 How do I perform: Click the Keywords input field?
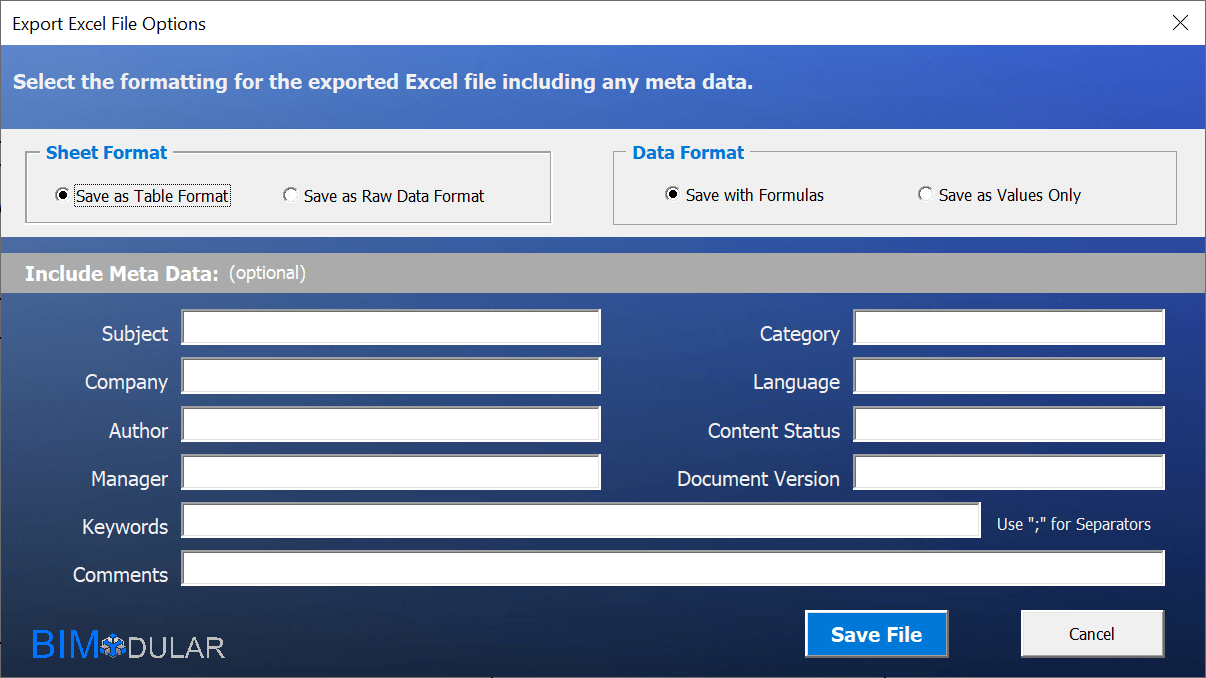point(580,521)
